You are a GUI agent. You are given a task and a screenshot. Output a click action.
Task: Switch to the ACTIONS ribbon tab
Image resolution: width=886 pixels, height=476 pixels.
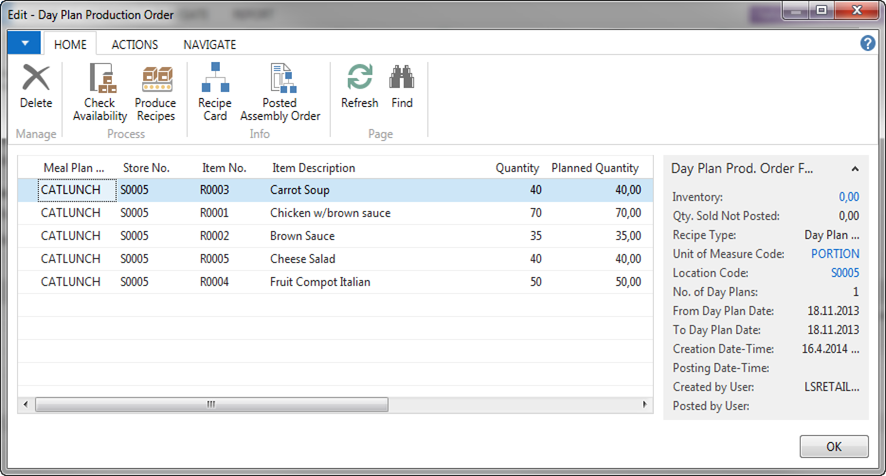(x=135, y=45)
